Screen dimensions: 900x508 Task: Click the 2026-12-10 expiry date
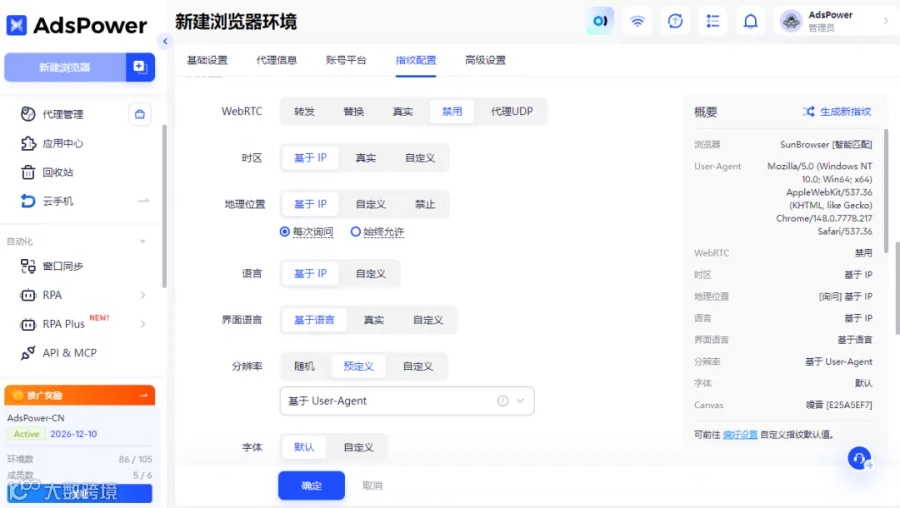click(x=73, y=434)
